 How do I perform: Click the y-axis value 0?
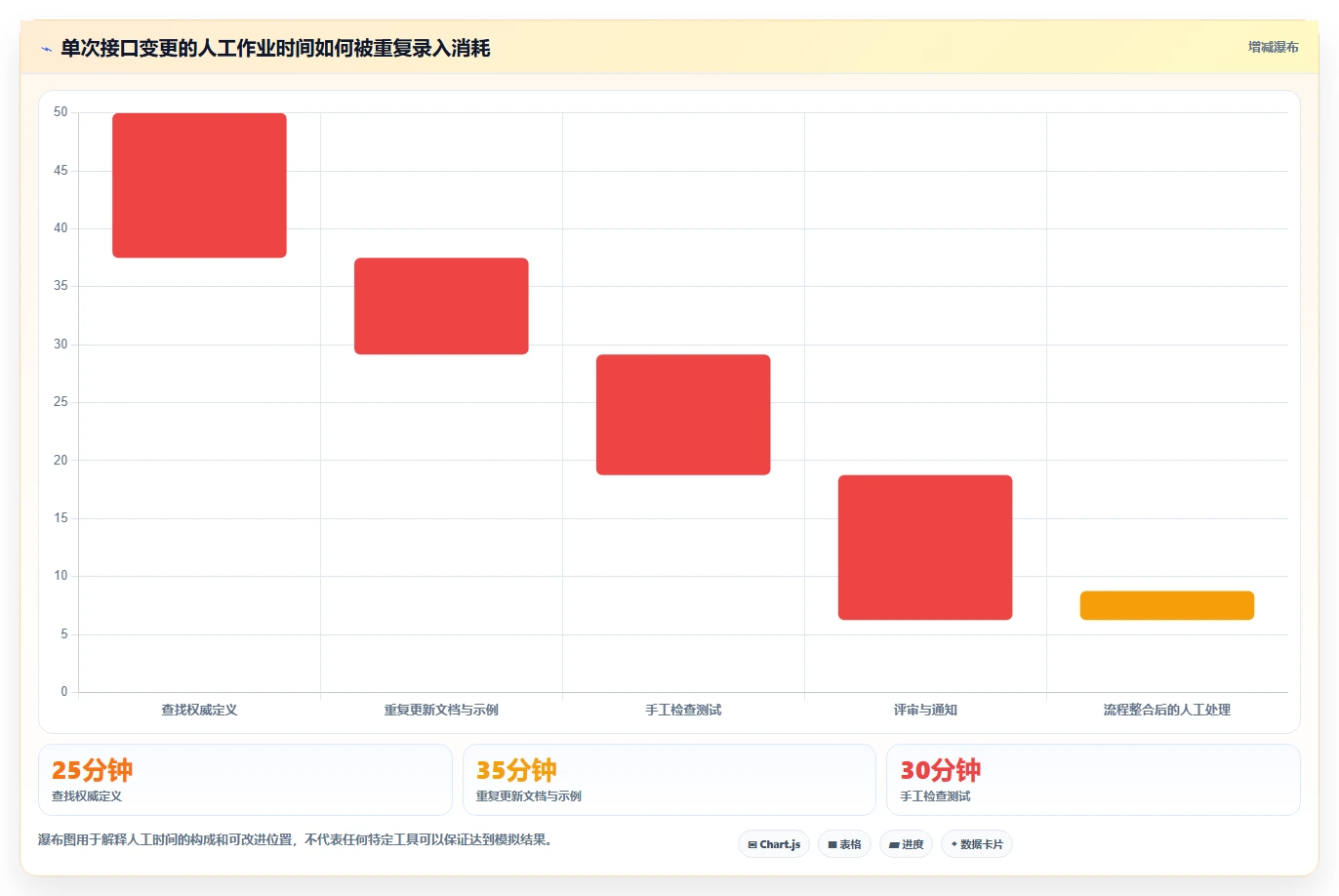[x=64, y=692]
